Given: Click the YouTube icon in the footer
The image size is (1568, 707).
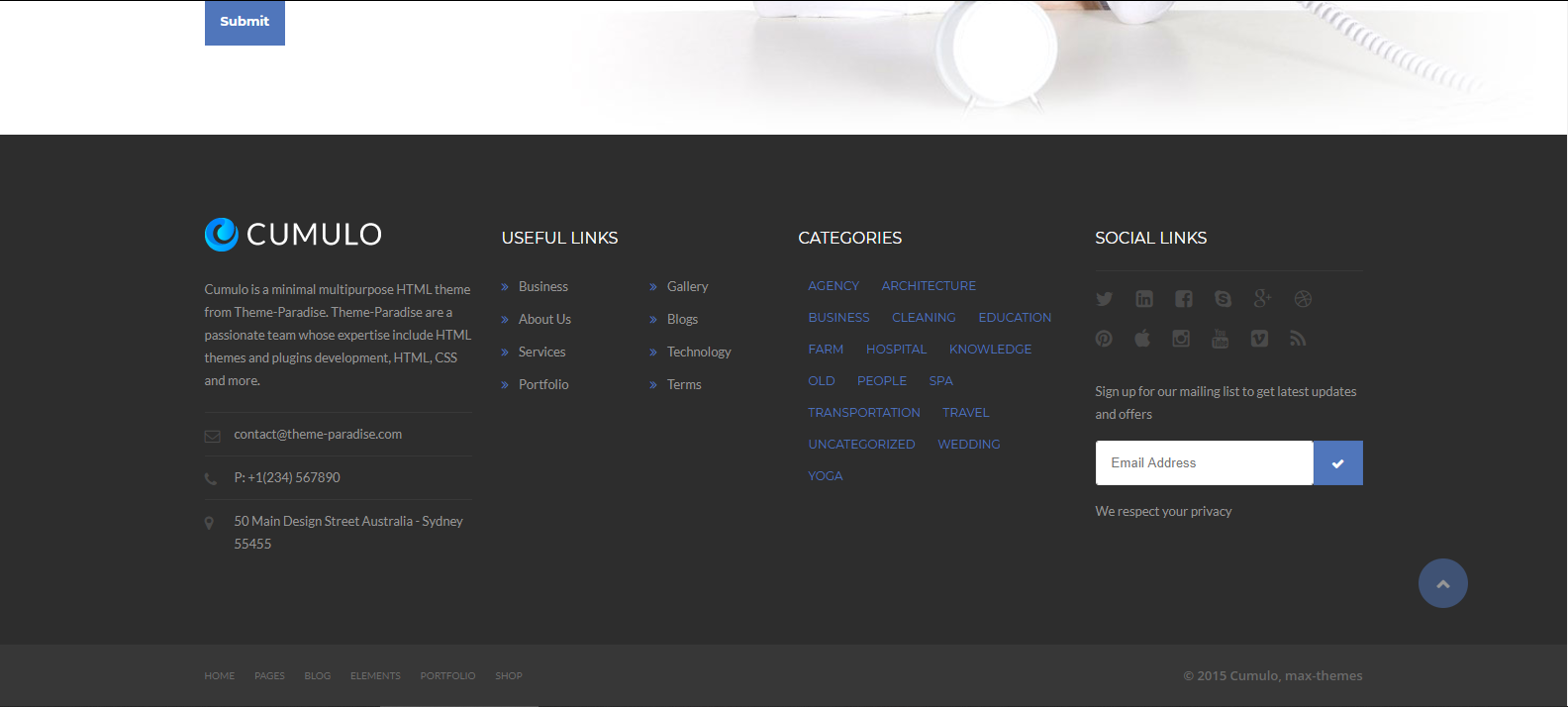Looking at the screenshot, I should 1220,339.
